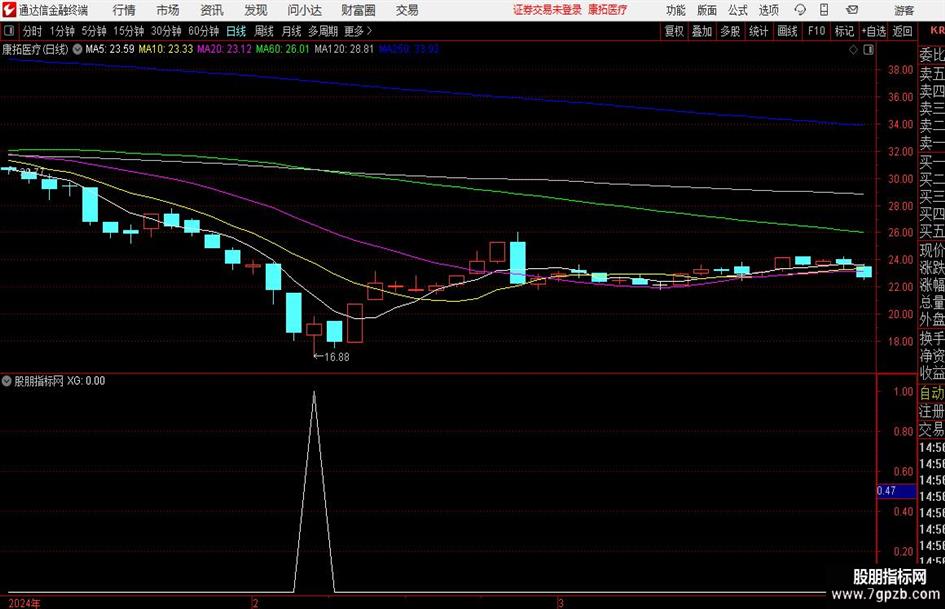Click the MA5: 23.59 indicator value
Image resolution: width=945 pixels, height=609 pixels.
point(110,49)
